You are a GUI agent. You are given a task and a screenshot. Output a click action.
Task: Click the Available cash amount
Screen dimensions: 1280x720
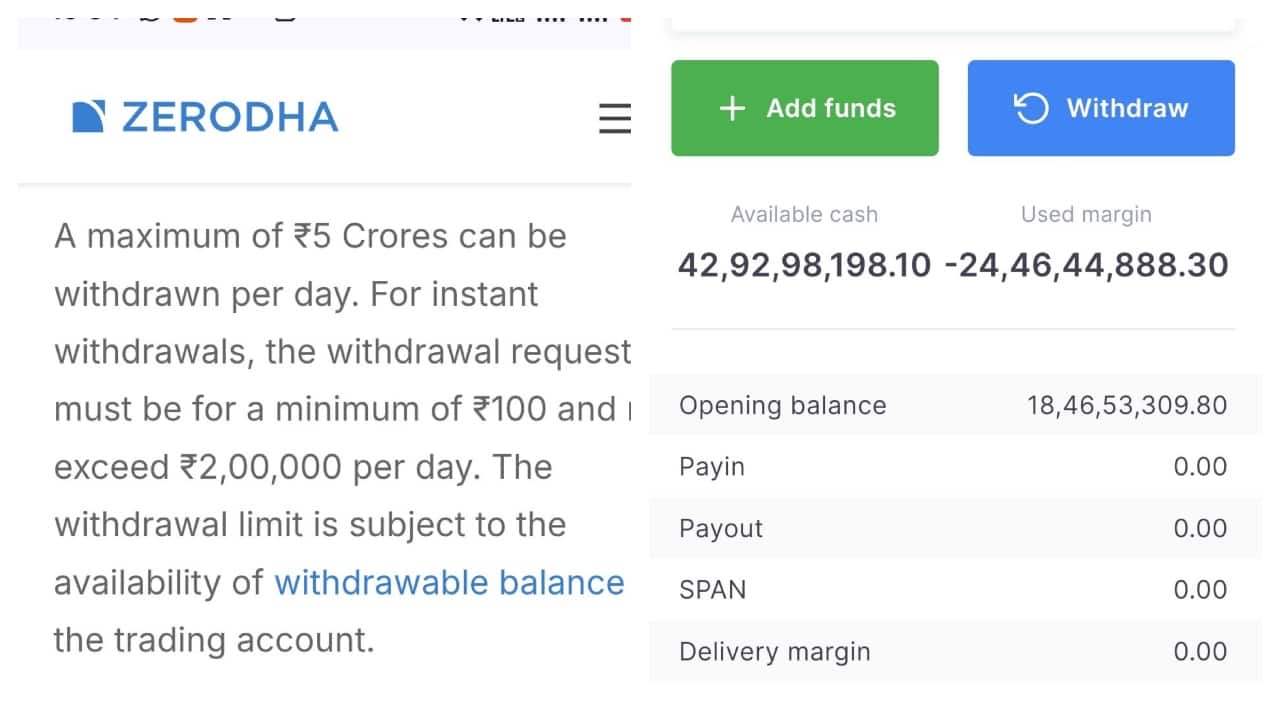804,265
